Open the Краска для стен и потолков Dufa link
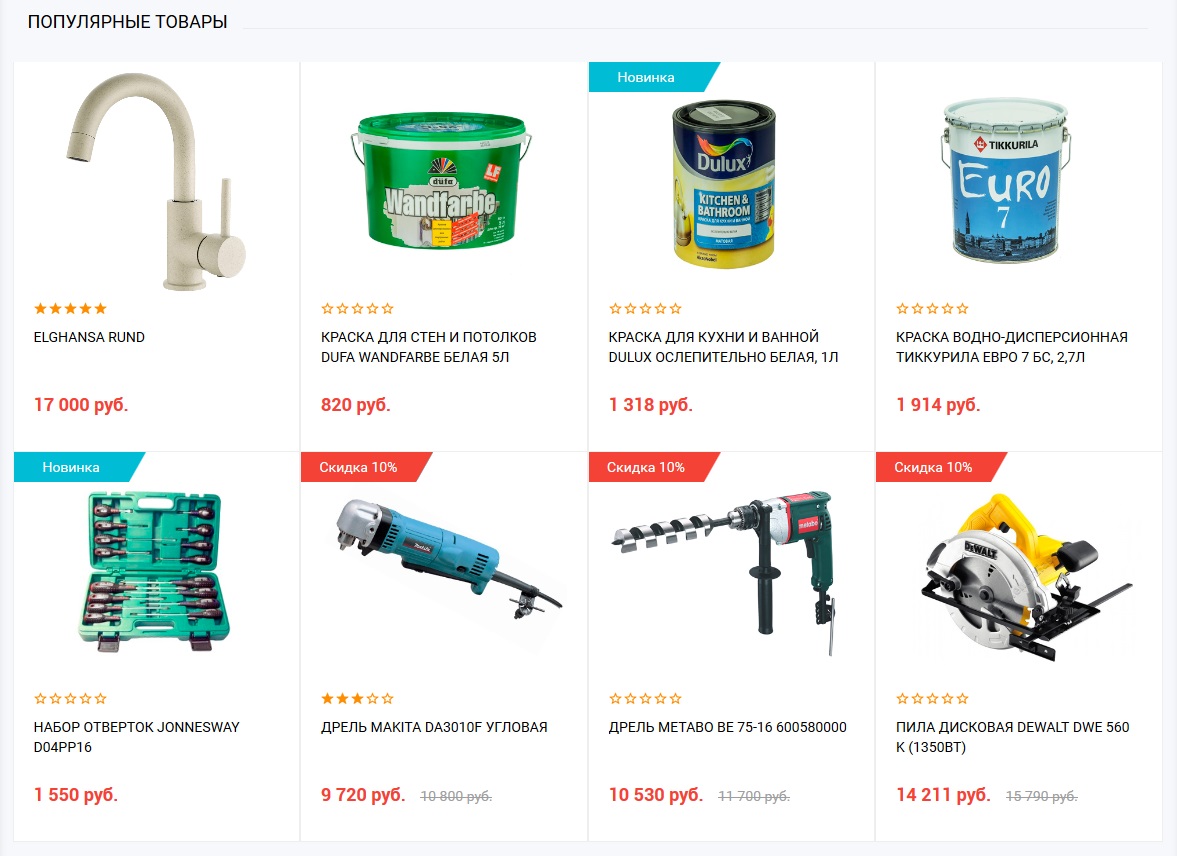This screenshot has height=856, width=1177. click(x=429, y=347)
